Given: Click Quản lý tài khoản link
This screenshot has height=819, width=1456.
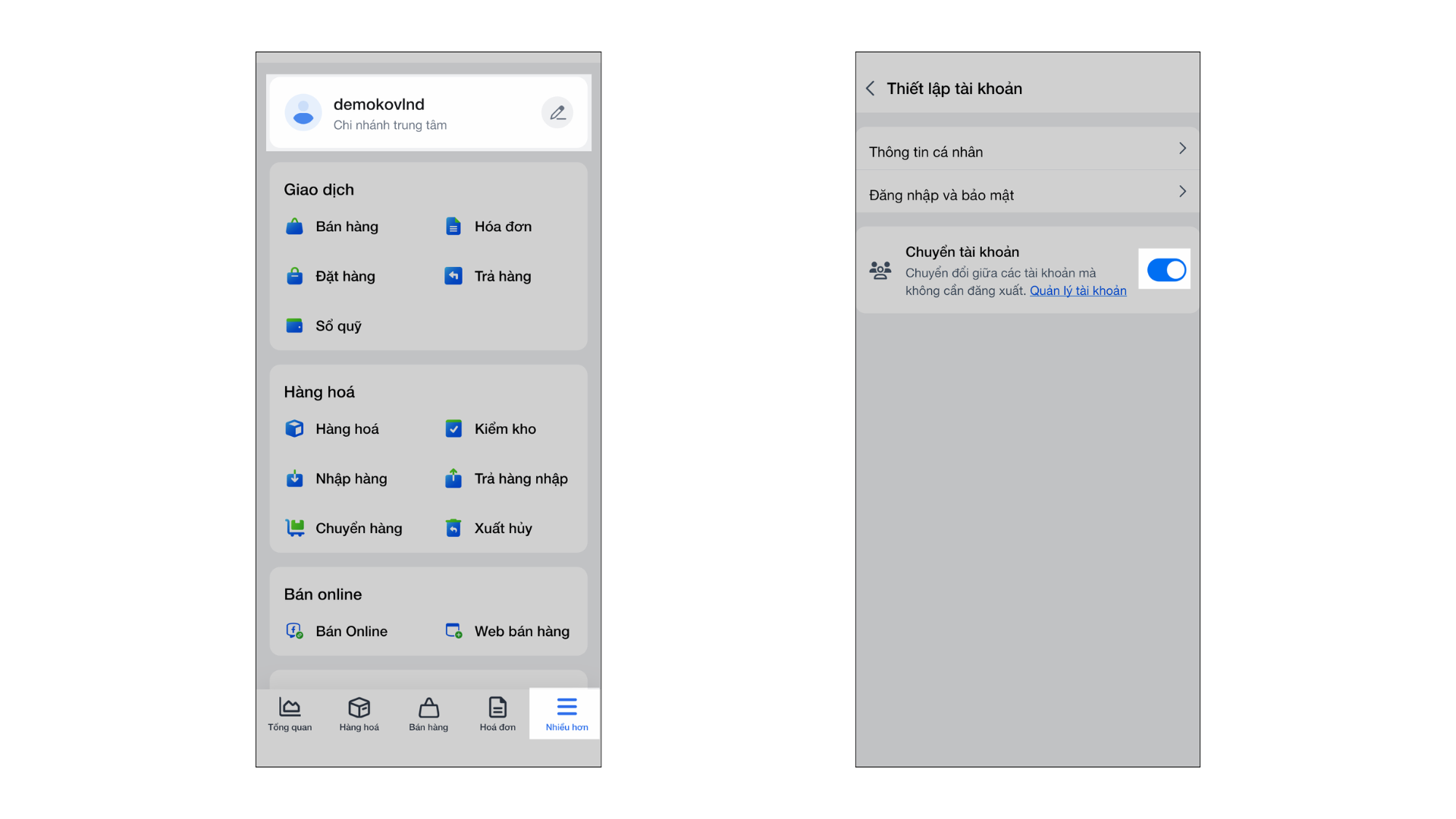Looking at the screenshot, I should tap(1078, 291).
